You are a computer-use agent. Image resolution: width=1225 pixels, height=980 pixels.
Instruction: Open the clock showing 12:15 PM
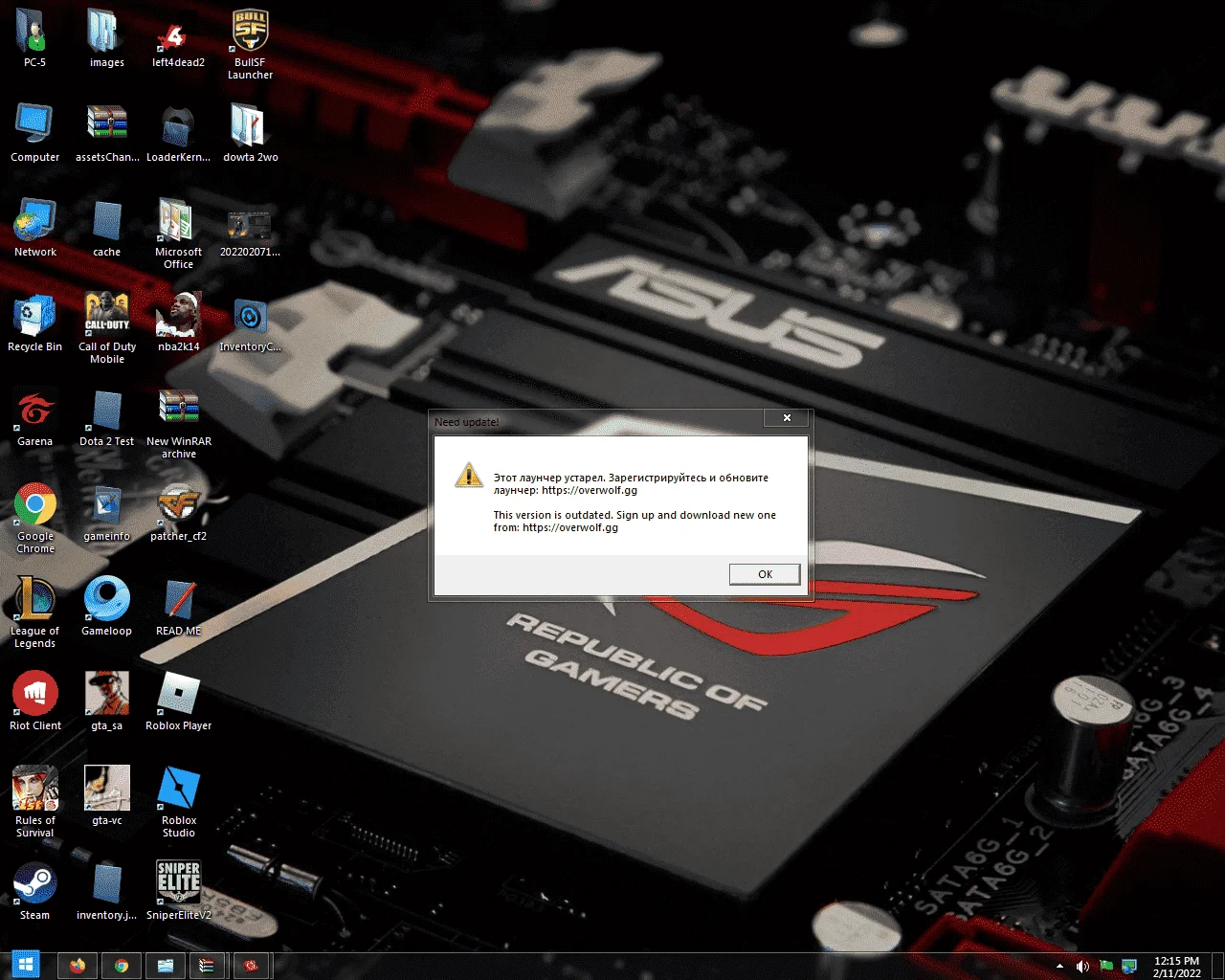[1176, 967]
